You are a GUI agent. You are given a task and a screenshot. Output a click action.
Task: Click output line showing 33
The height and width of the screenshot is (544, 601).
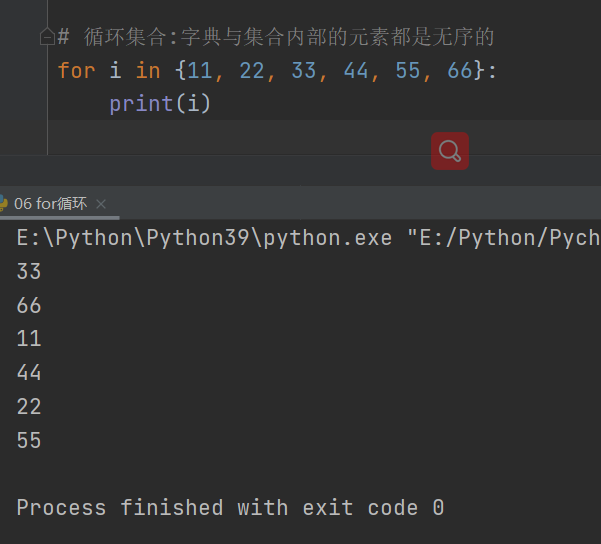[x=29, y=271]
